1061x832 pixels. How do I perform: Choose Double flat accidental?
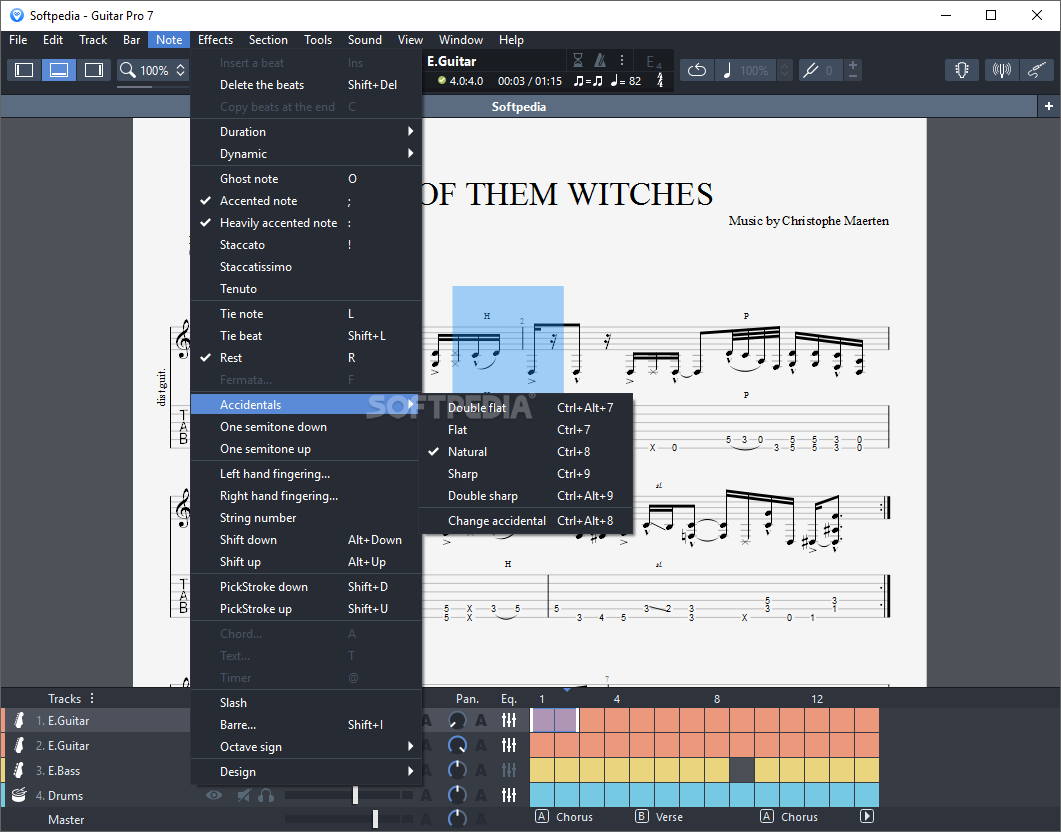[526, 408]
